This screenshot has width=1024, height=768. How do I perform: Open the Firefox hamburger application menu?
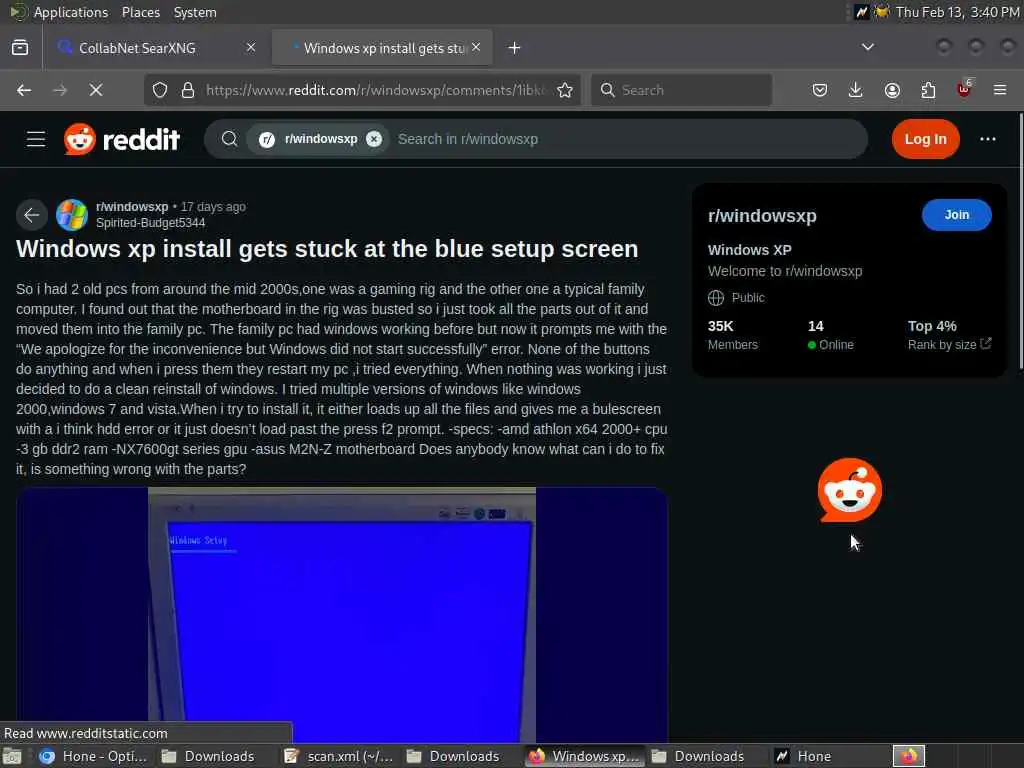(1000, 90)
